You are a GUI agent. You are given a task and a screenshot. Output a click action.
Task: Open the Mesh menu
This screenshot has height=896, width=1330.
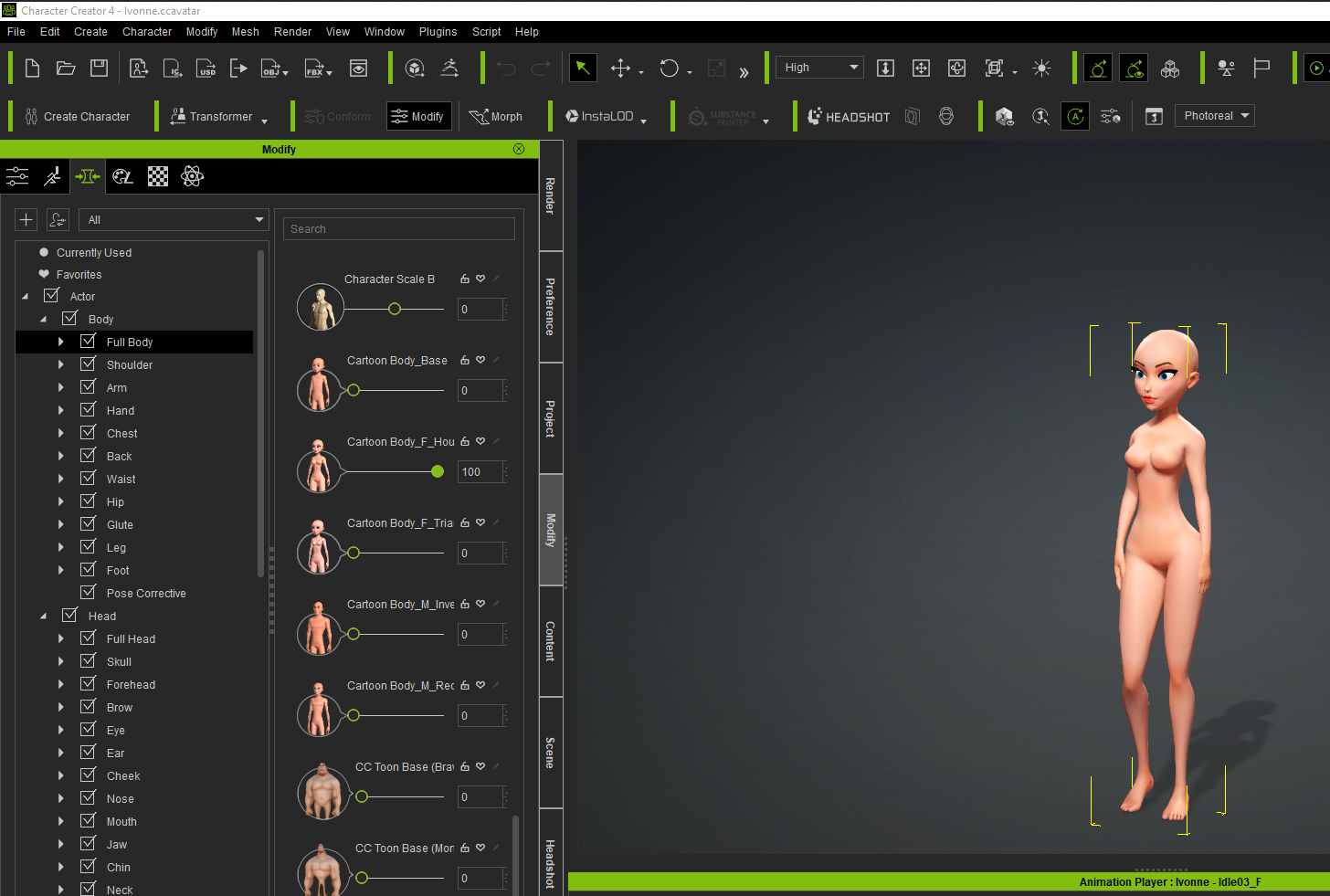pos(246,31)
